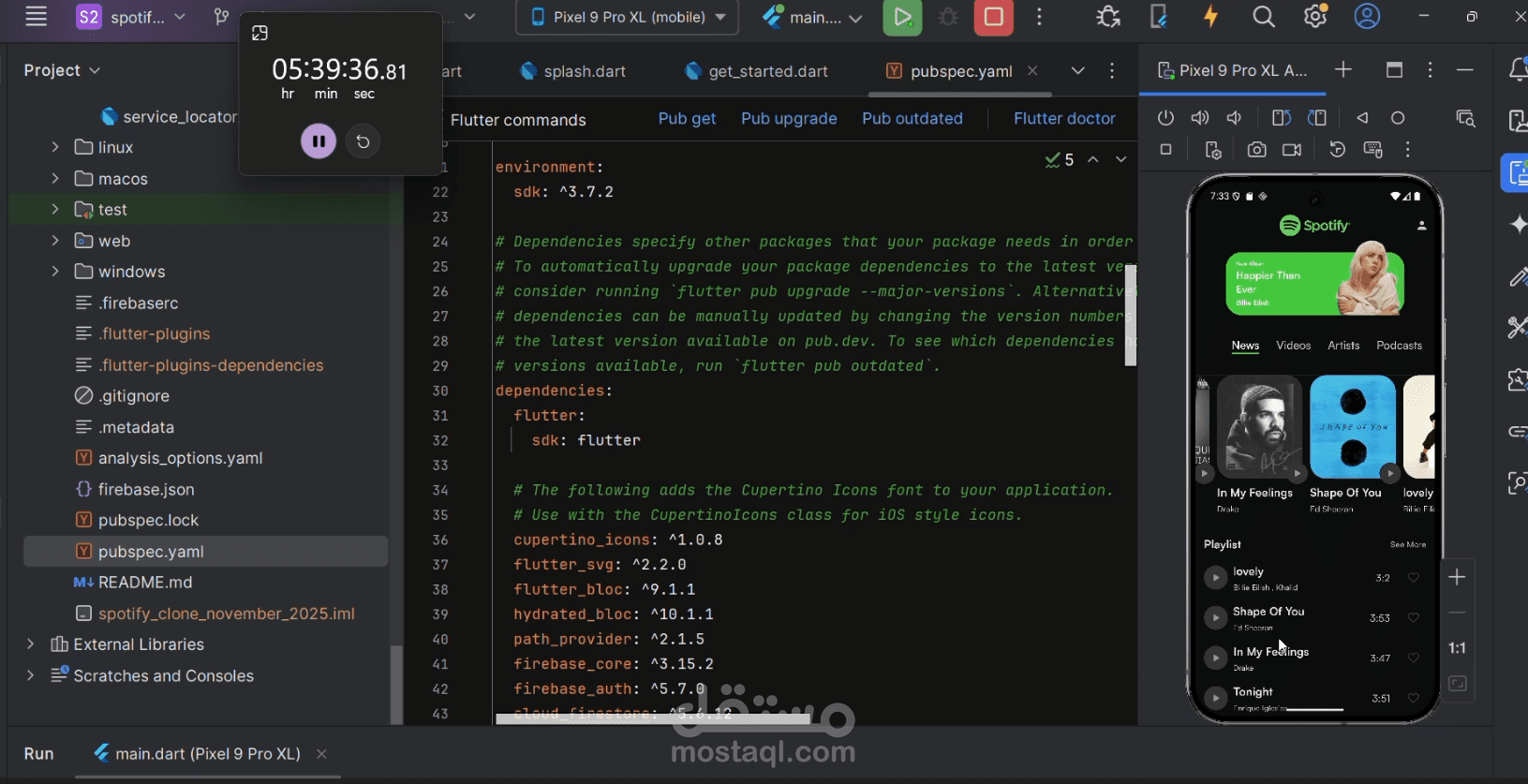Click emulator Home circle button
This screenshot has width=1528, height=784.
click(1398, 118)
